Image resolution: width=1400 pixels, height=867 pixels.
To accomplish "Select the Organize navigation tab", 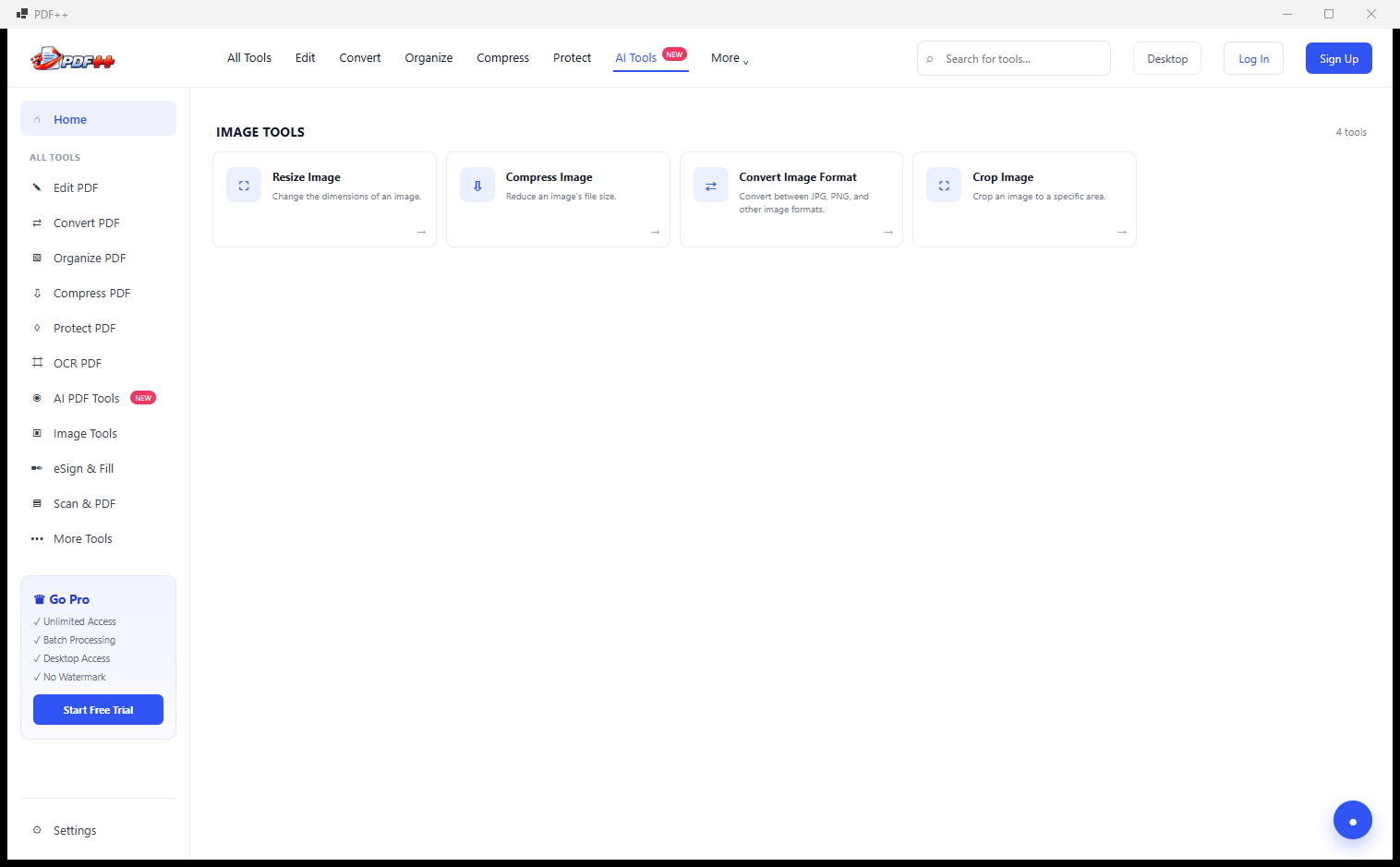I will coord(428,58).
